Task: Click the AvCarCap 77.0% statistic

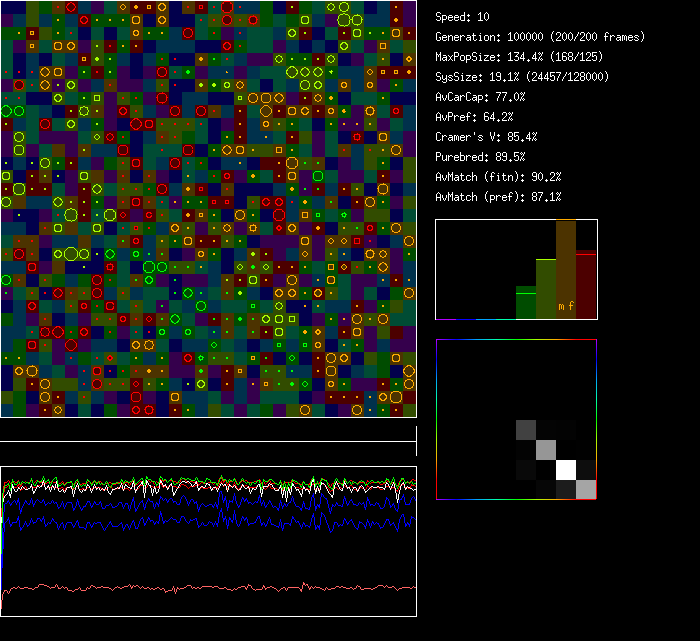Action: 481,97
